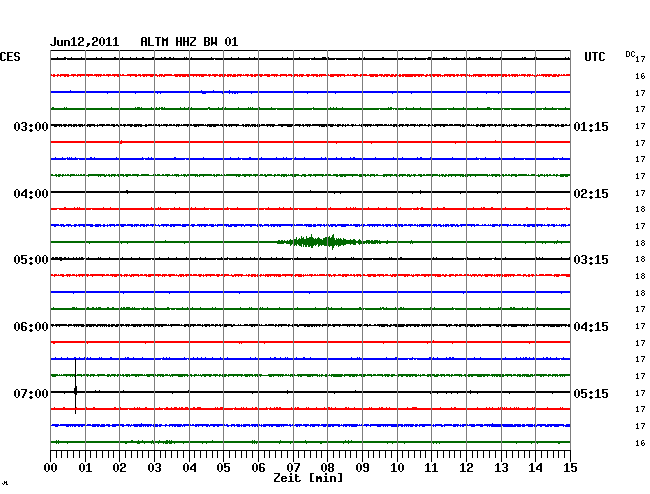Click the 15 minute axis label
Viewport: 650px width, 494px height.
point(570,468)
